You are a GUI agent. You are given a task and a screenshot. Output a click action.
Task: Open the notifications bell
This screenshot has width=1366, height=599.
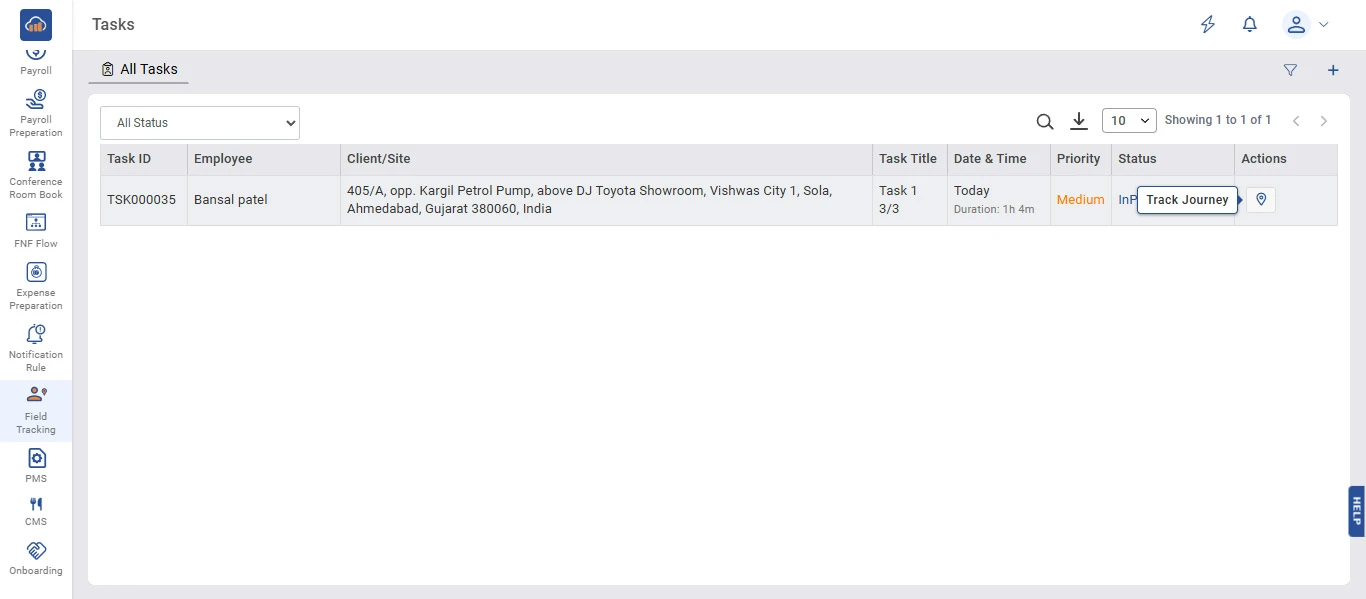click(x=1249, y=25)
